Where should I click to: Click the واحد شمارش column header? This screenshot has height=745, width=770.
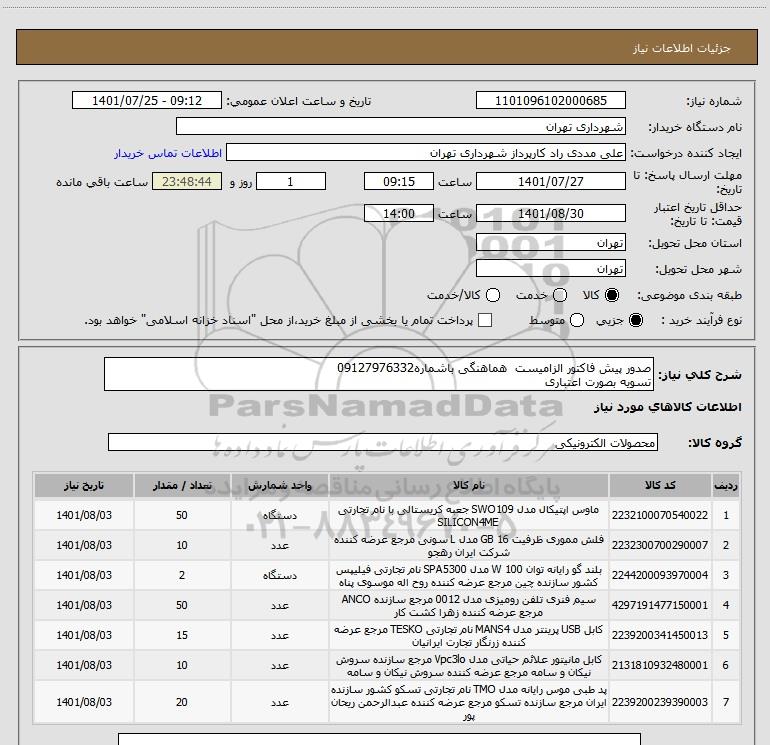[279, 485]
